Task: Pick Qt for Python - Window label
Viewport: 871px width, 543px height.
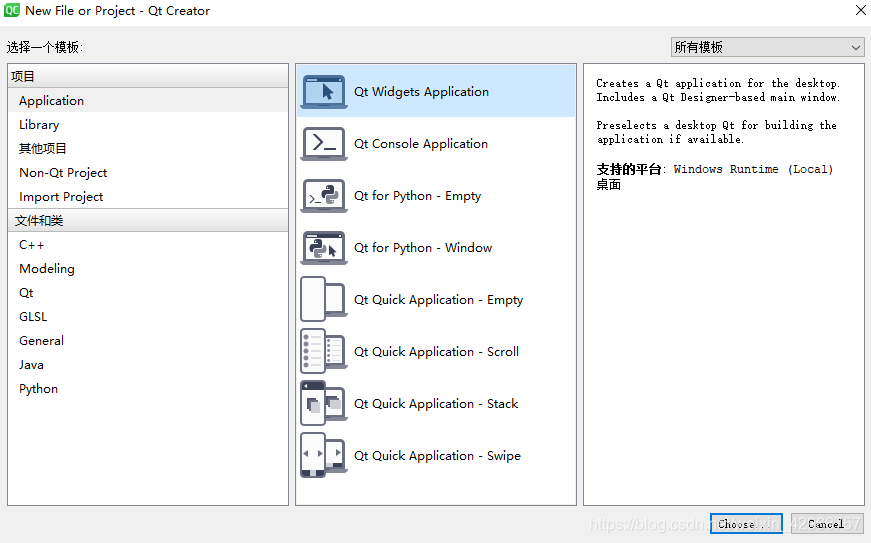Action: pos(423,248)
